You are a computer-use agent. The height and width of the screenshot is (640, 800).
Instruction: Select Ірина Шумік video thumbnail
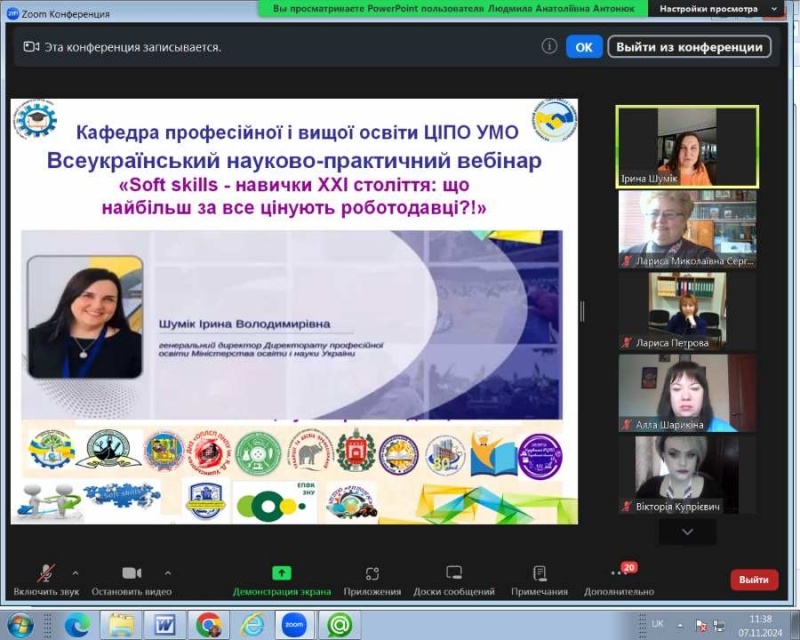pyautogui.click(x=687, y=146)
